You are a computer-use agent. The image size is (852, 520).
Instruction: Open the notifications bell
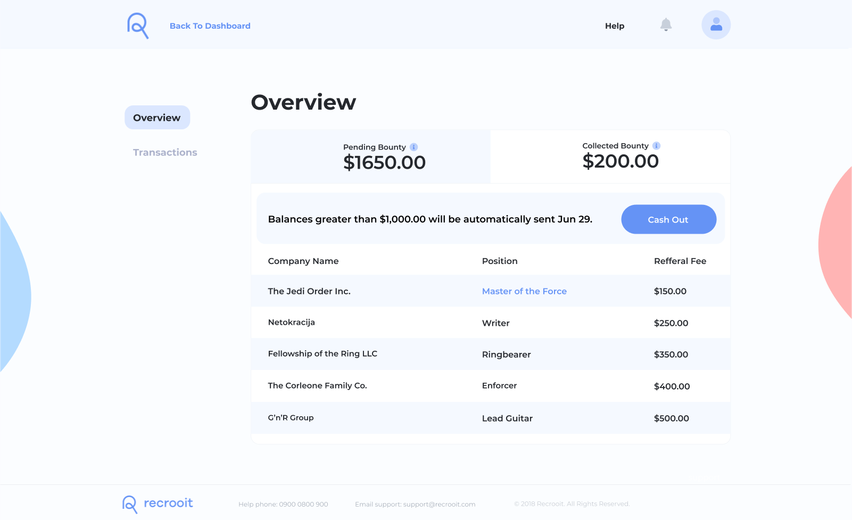(666, 25)
